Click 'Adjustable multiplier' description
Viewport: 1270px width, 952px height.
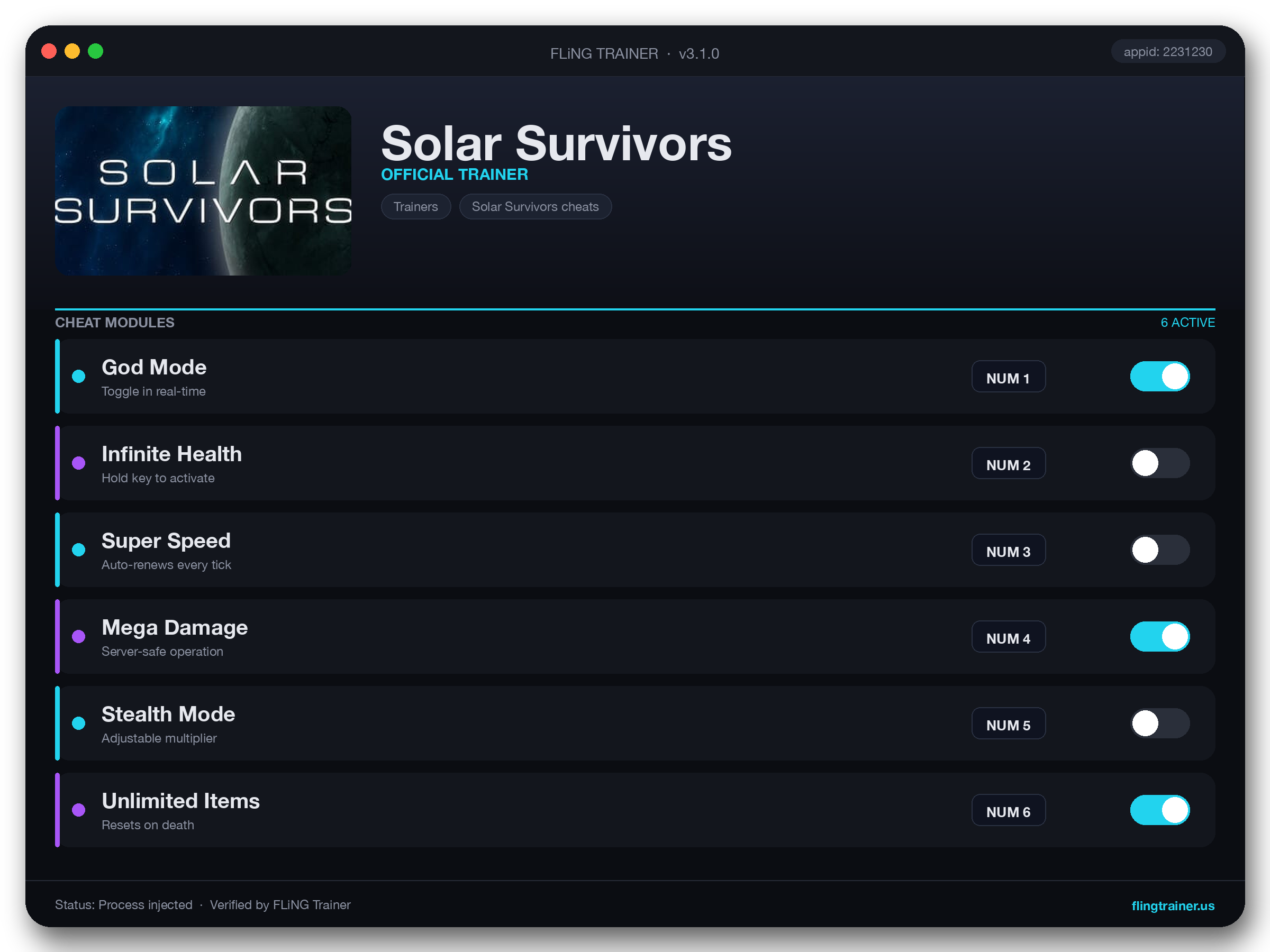pyautogui.click(x=159, y=738)
